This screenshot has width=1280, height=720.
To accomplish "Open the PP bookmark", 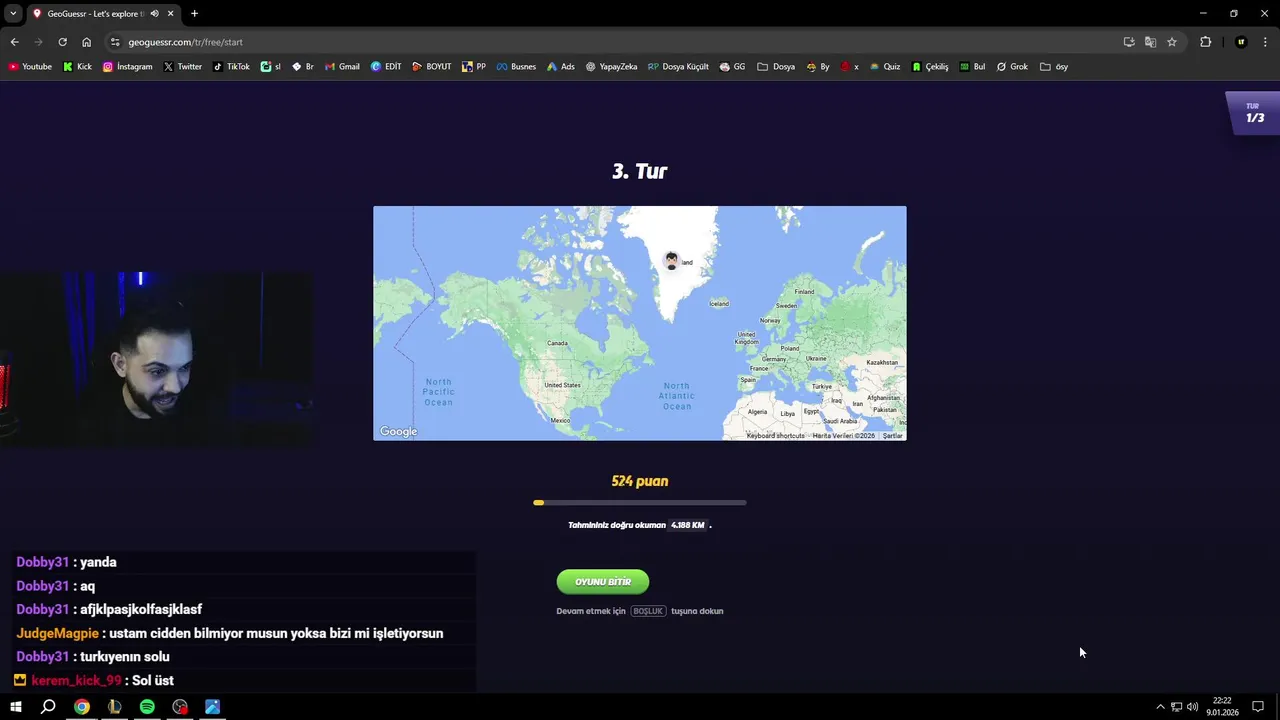I will pyautogui.click(x=474, y=67).
